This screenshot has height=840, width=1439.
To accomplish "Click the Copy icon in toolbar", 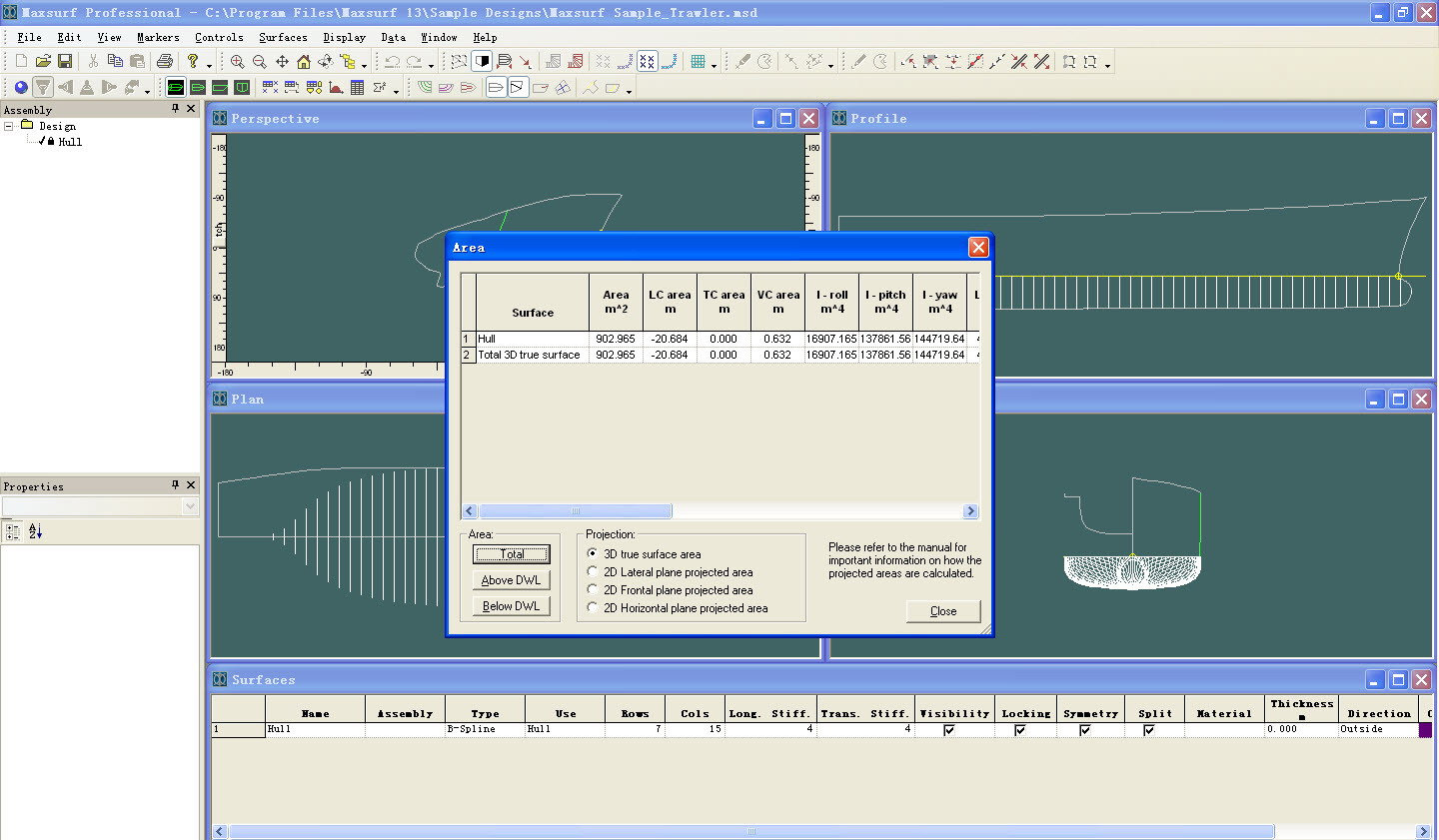I will click(115, 61).
